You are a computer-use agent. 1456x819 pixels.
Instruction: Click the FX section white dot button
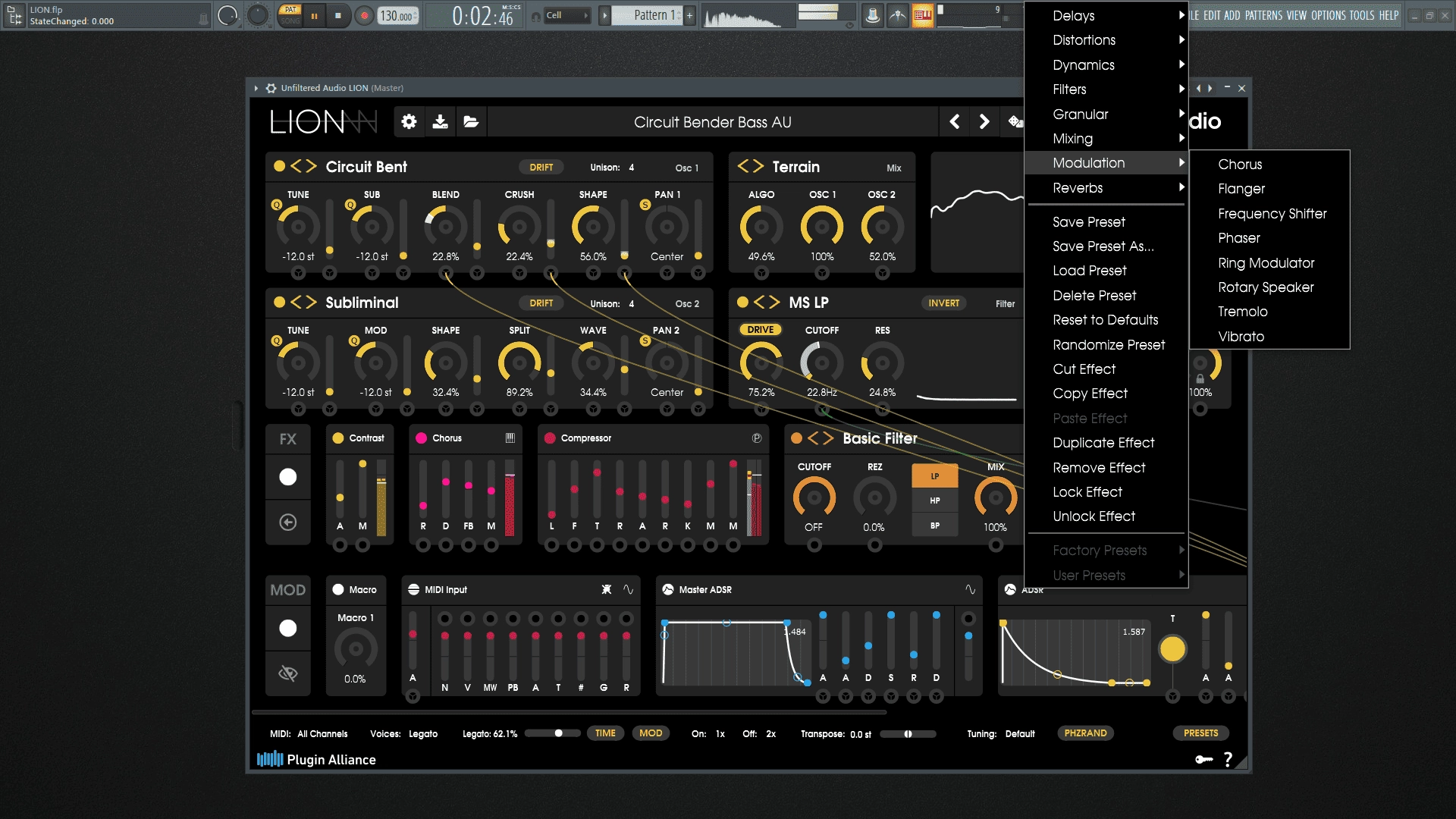[x=288, y=477]
